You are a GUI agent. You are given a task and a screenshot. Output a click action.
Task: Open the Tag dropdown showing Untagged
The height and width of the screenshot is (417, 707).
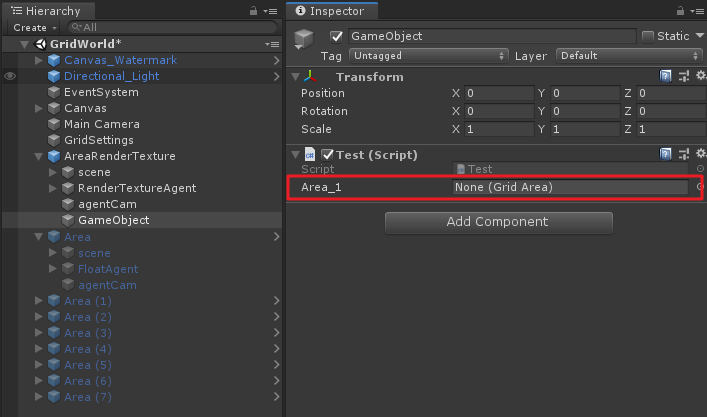(428, 56)
